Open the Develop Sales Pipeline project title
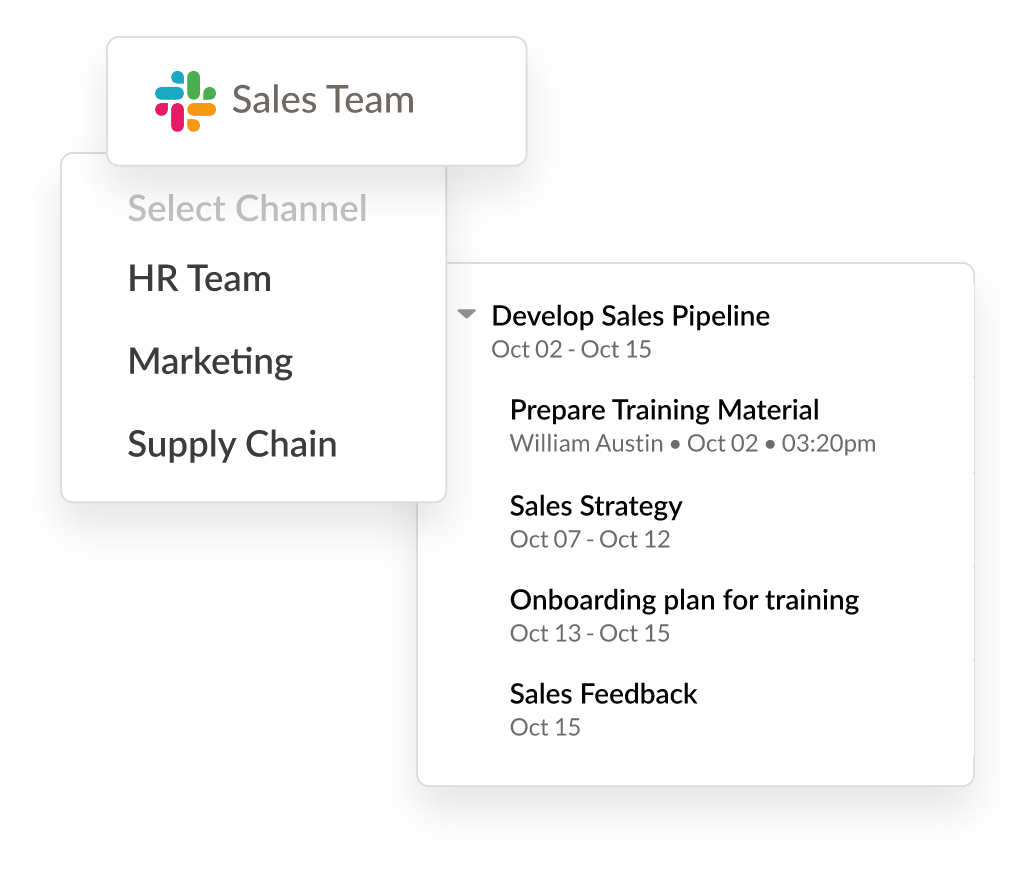This screenshot has width=1036, height=872. click(x=630, y=316)
